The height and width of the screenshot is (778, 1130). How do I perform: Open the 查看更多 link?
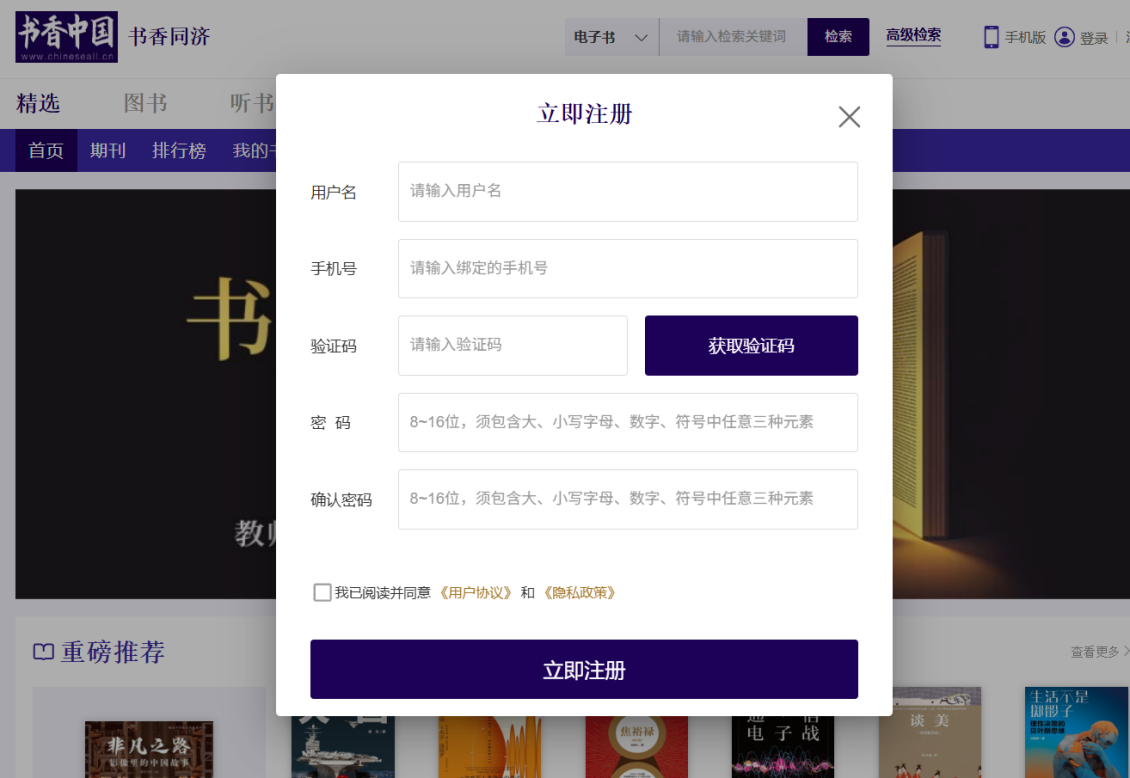click(x=1098, y=652)
